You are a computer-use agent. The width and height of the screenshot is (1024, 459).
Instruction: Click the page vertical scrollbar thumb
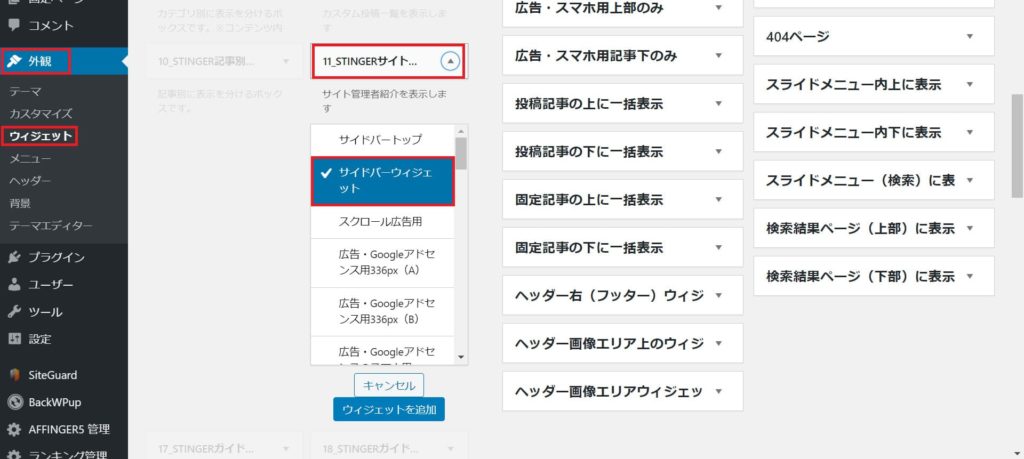tap(1017, 145)
